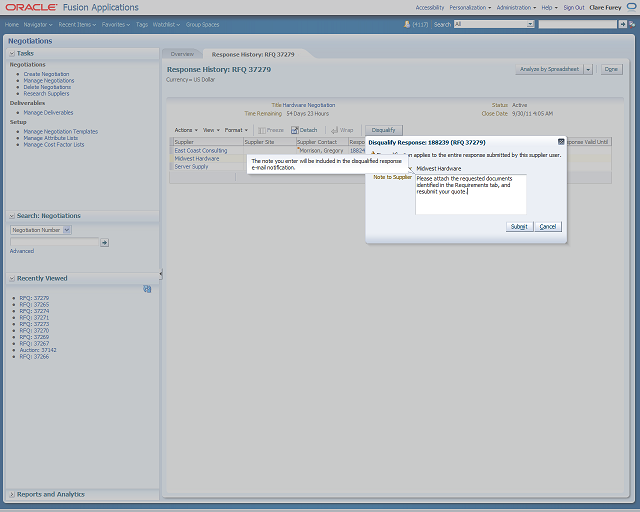Open the Favorites menu
This screenshot has width=640, height=512.
(x=116, y=24)
